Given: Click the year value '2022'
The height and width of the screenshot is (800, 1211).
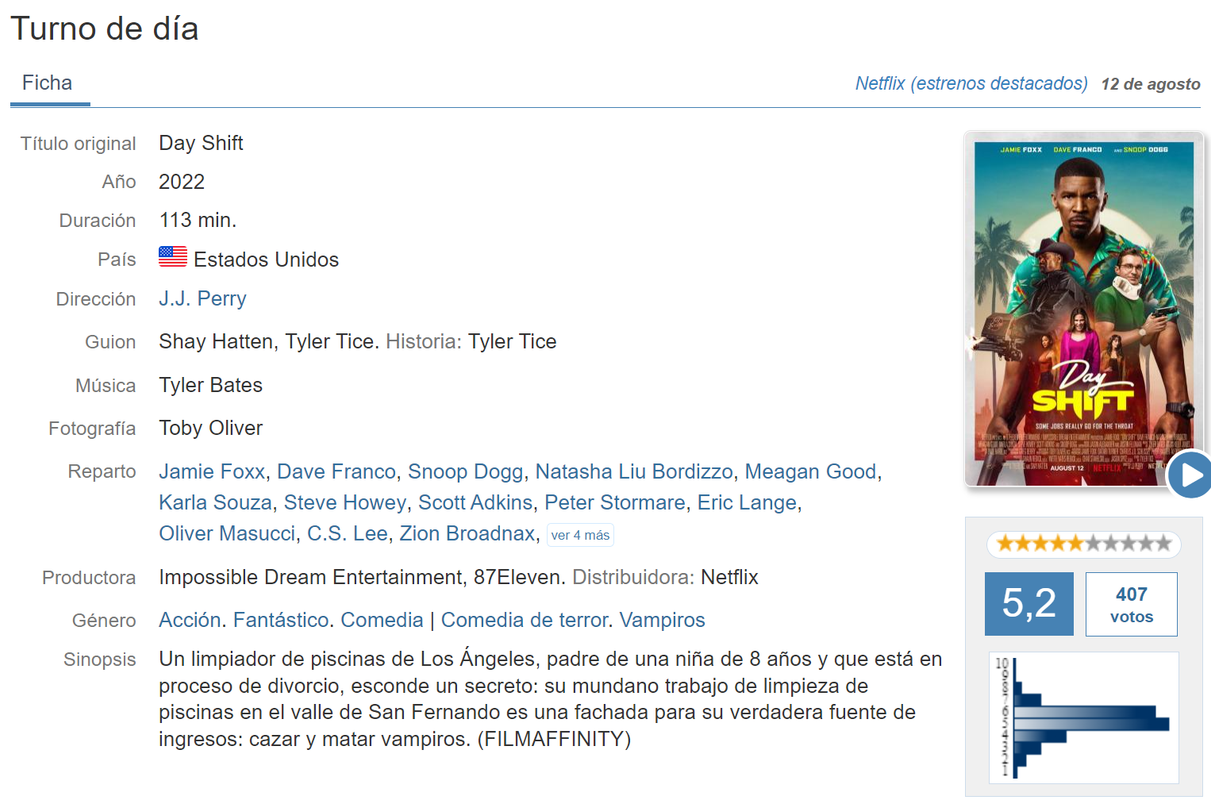Looking at the screenshot, I should tap(181, 181).
